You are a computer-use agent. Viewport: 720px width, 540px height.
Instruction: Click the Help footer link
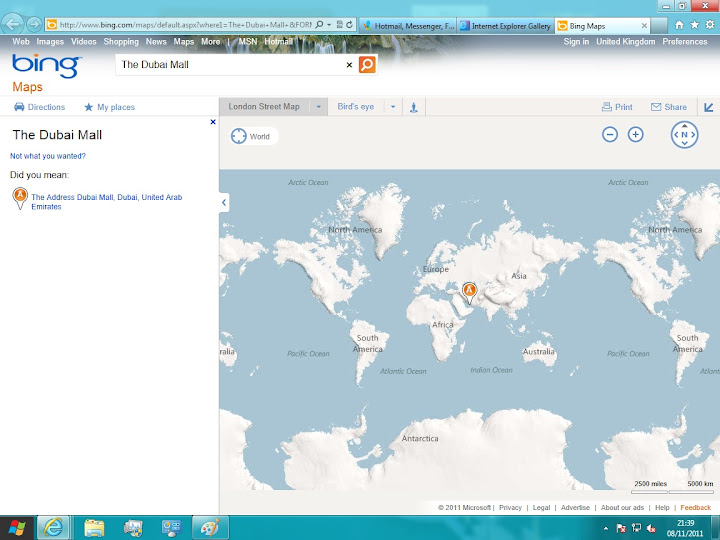[x=662, y=507]
